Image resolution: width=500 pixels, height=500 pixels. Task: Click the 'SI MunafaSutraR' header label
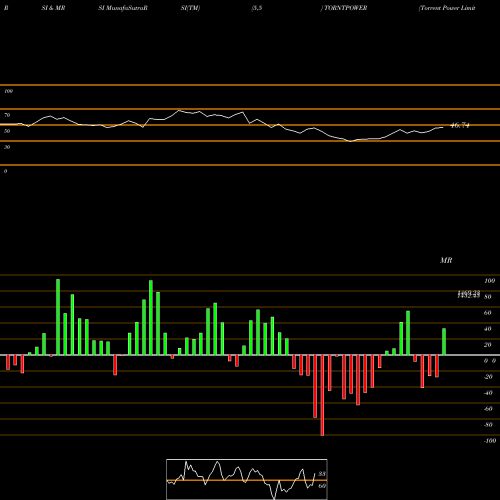tap(123, 8)
